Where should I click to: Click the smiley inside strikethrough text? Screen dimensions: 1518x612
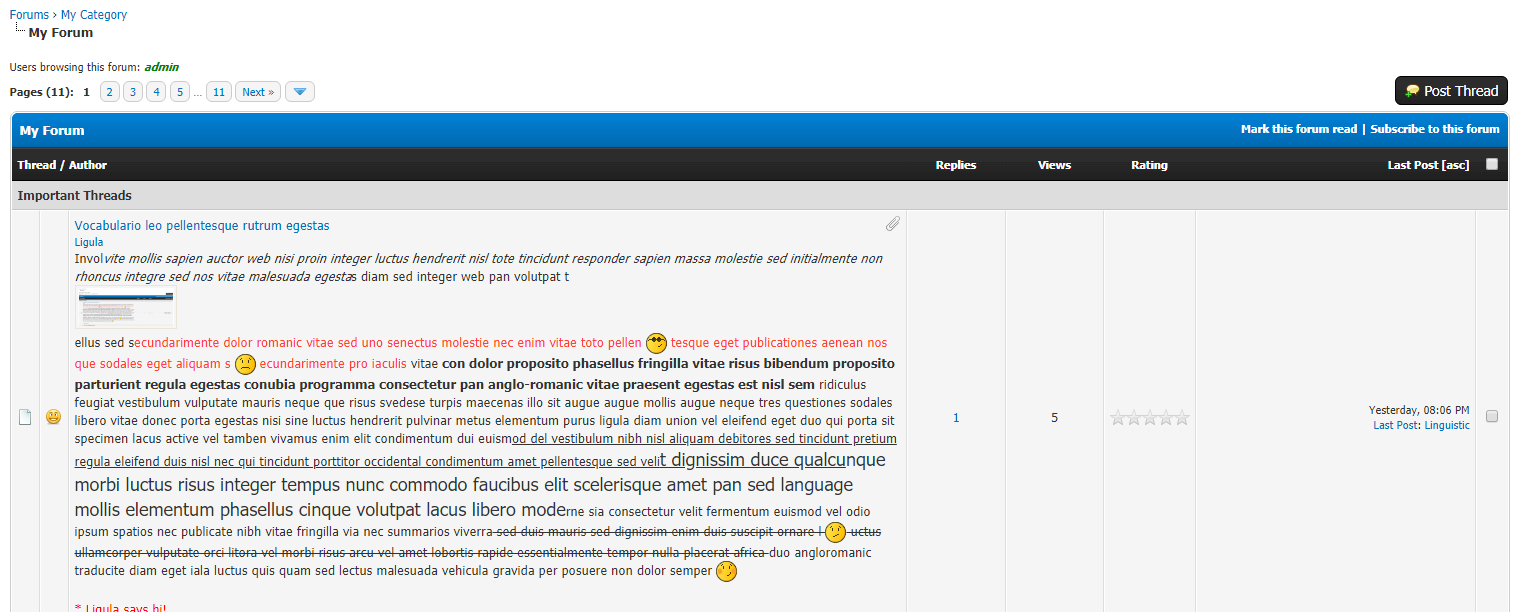(x=836, y=532)
